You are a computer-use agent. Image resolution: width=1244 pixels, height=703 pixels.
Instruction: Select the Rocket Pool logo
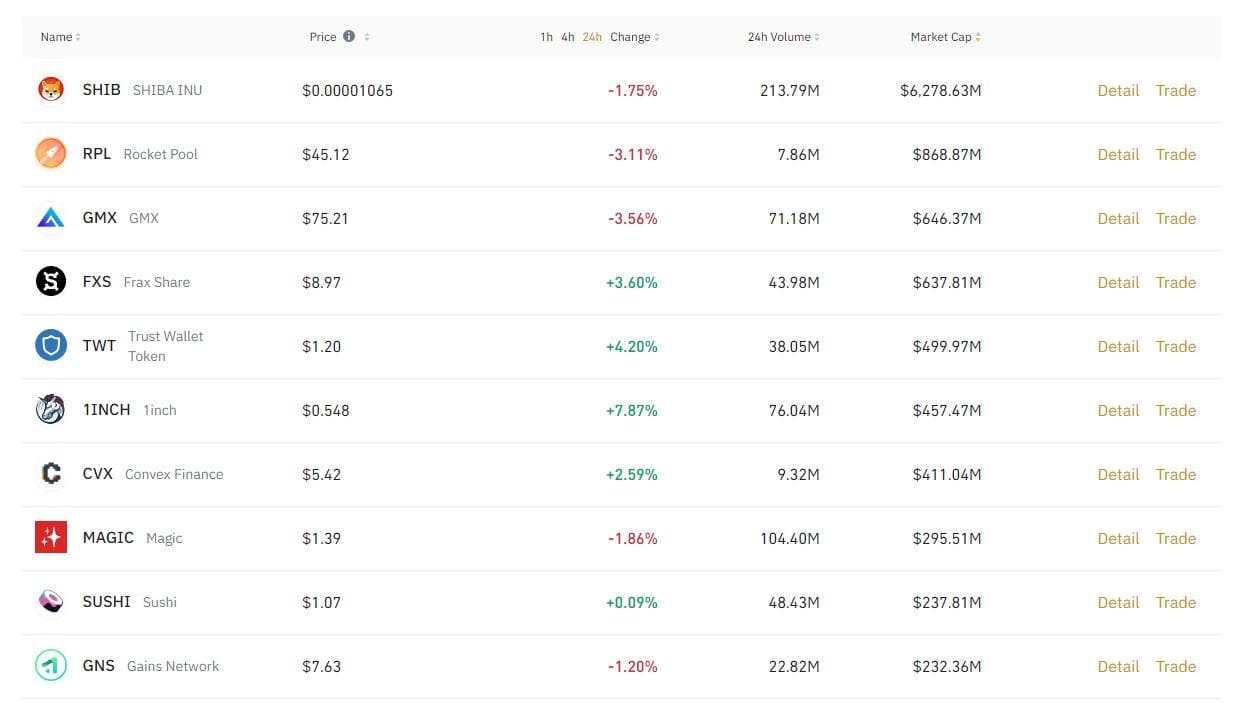coord(51,154)
